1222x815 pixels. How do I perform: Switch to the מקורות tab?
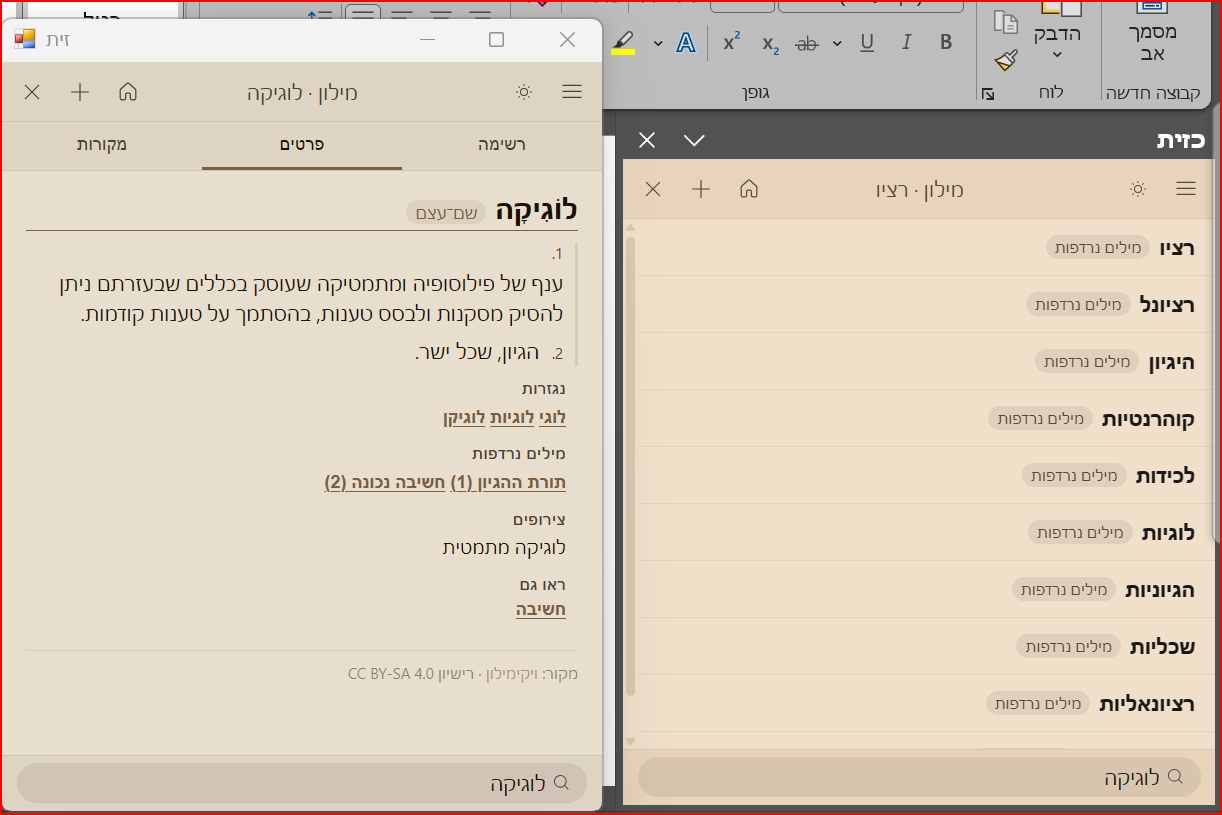coord(102,145)
